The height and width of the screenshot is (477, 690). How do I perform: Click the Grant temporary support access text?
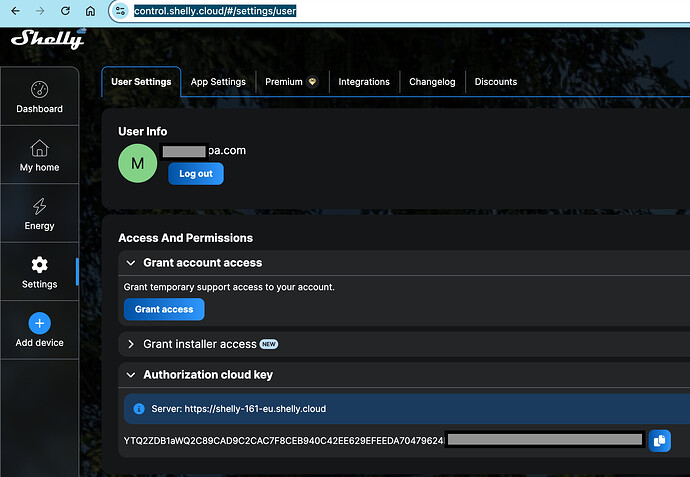(229, 287)
